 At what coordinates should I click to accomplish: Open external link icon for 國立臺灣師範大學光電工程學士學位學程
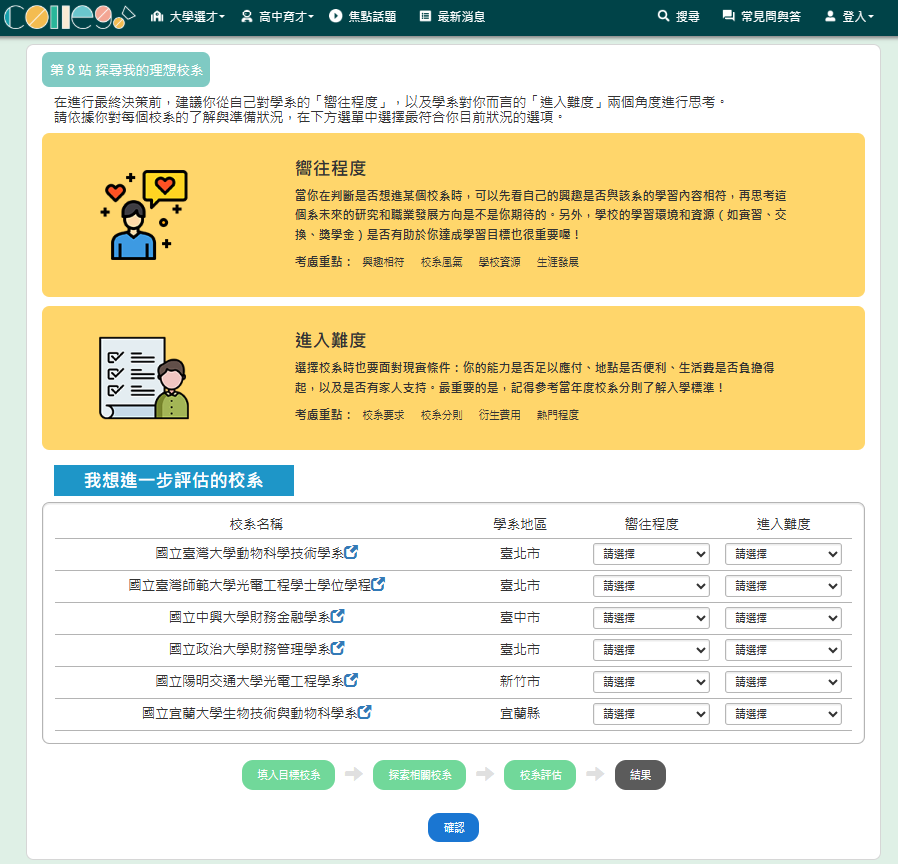click(378, 584)
